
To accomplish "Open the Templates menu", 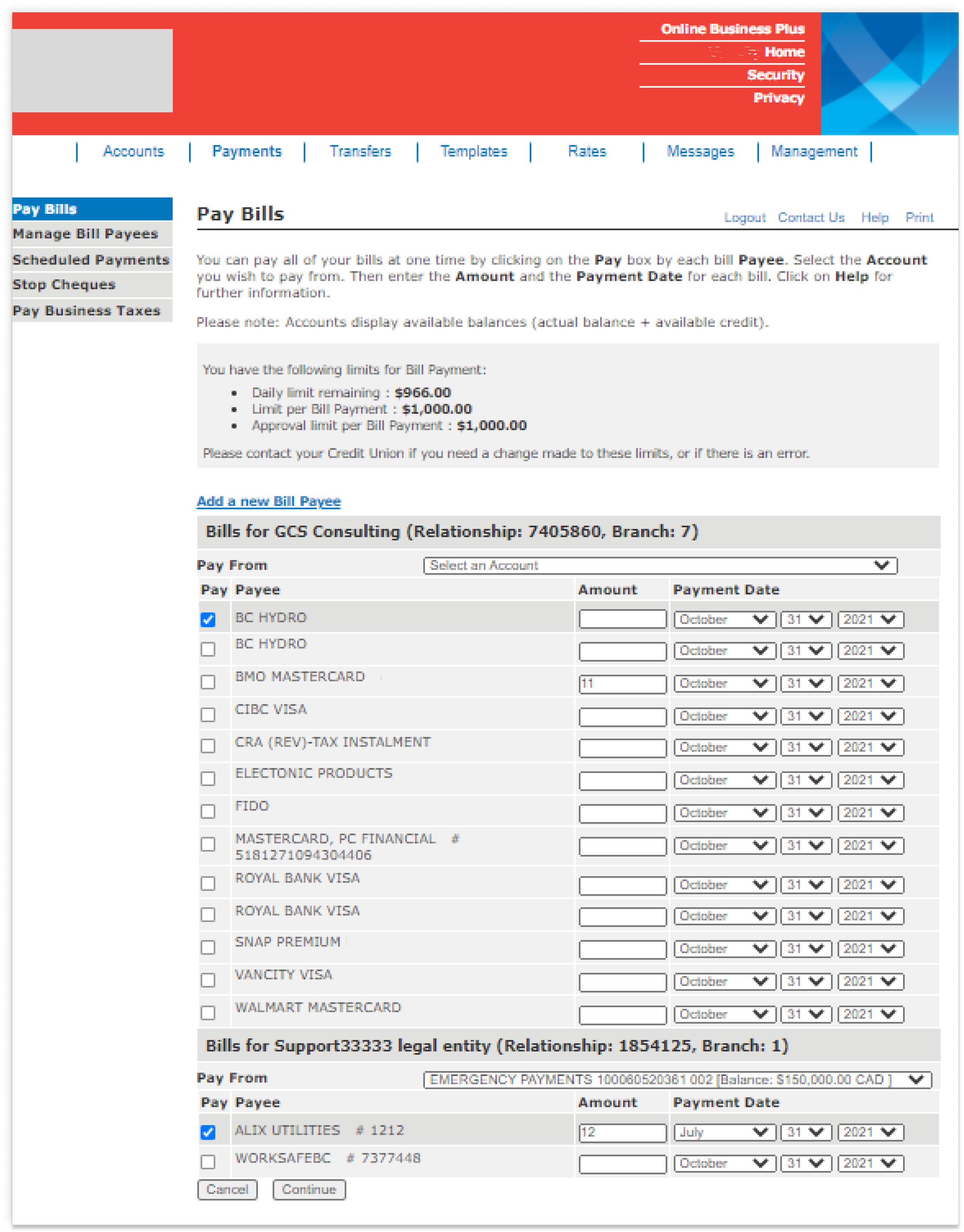I will pyautogui.click(x=474, y=151).
